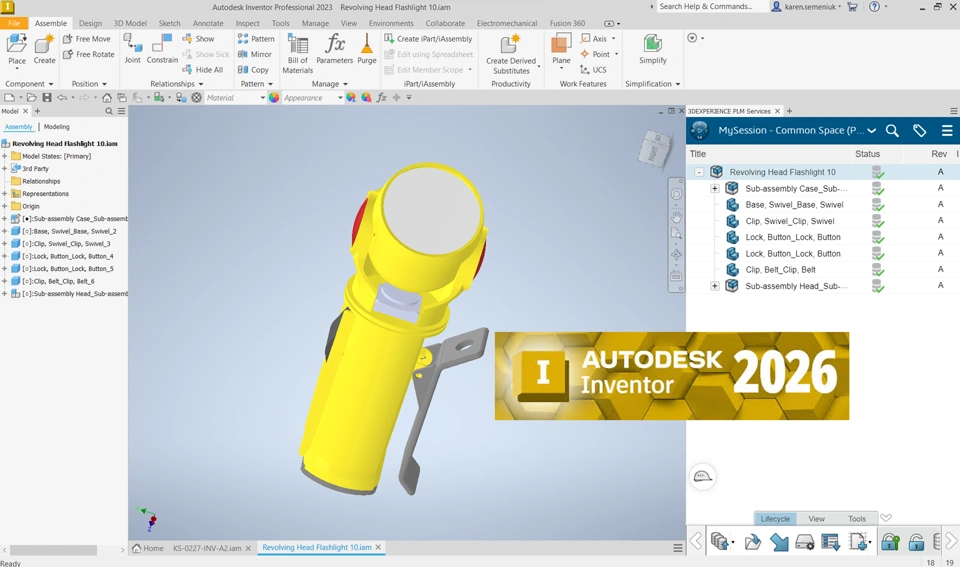Switch to the Tools tab in 3DEXPERIENCE panel

(x=857, y=519)
